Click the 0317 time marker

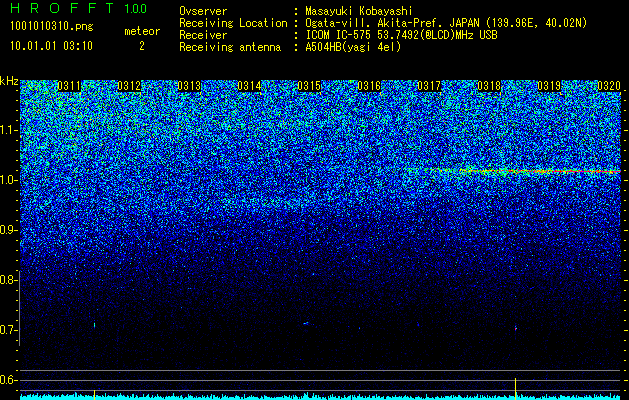pyautogui.click(x=429, y=86)
